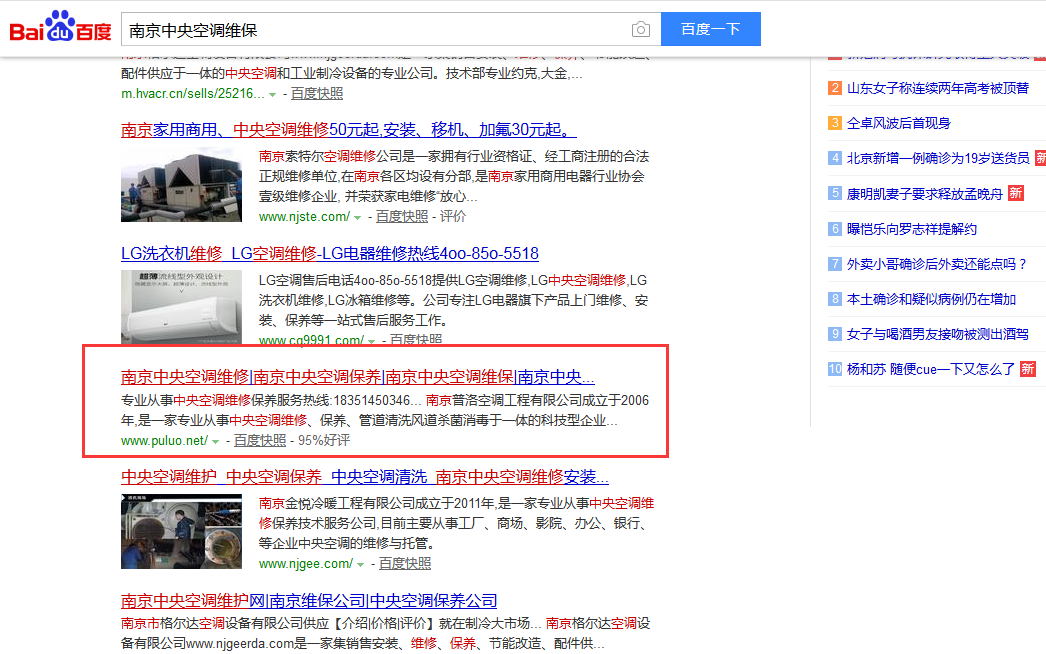
Task: Click the number 8 hot search rank badge
Action: click(835, 299)
